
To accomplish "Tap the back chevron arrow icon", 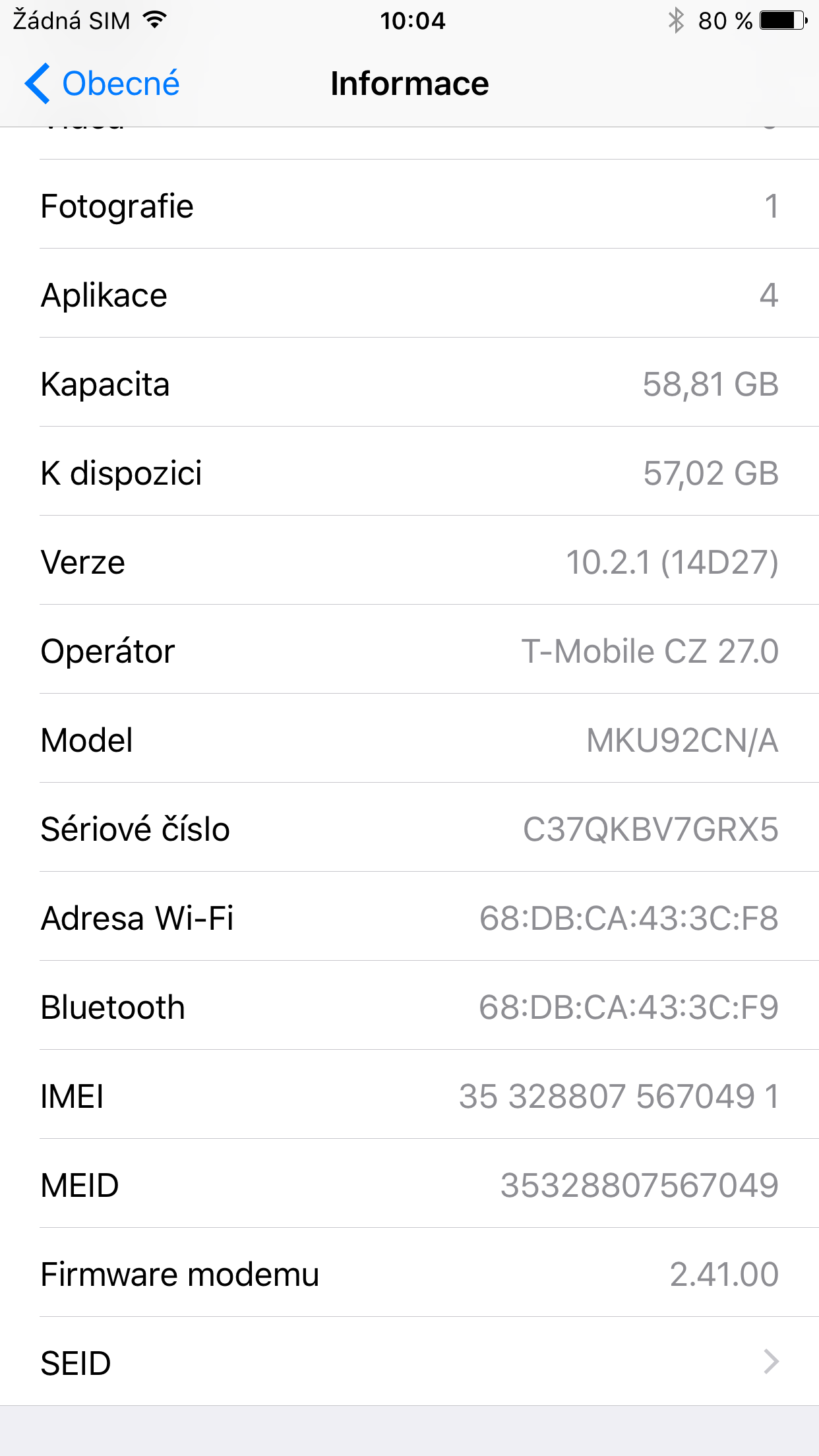I will click(x=38, y=84).
